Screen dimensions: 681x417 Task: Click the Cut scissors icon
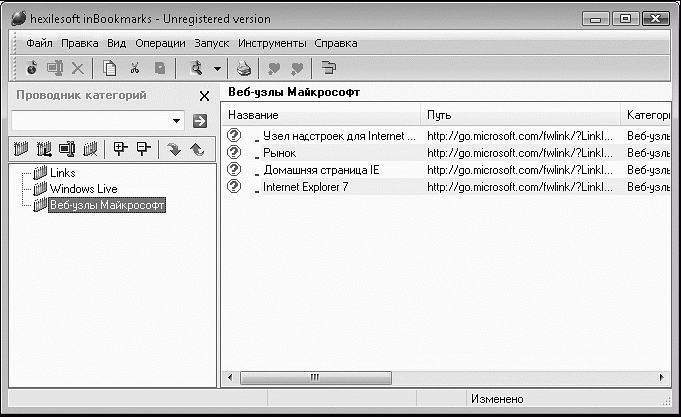pos(134,68)
